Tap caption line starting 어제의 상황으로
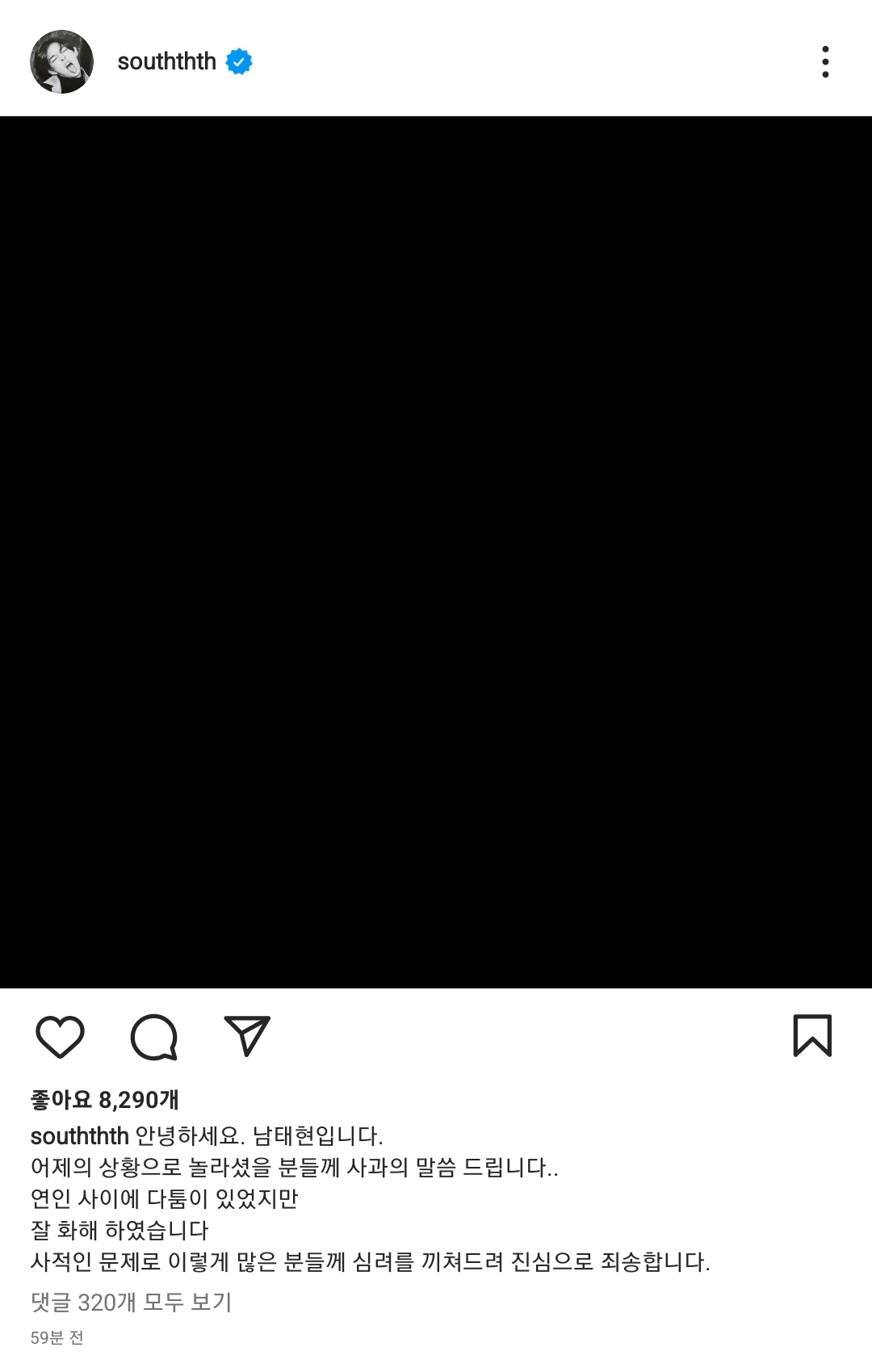The image size is (872, 1372). (295, 1167)
